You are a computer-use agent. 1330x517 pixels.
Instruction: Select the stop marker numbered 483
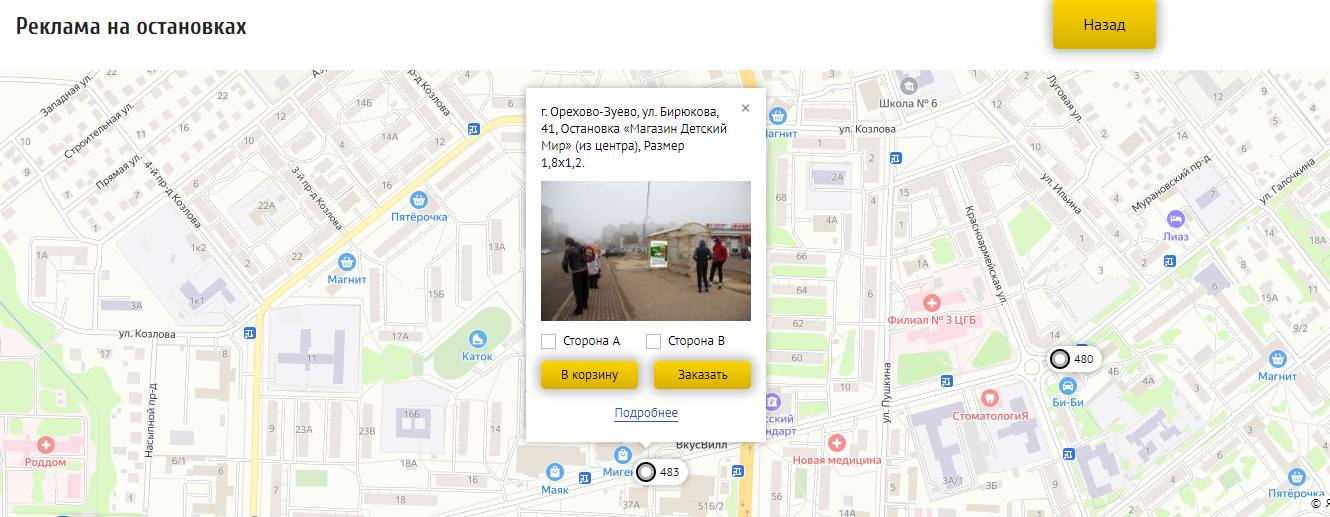point(659,471)
